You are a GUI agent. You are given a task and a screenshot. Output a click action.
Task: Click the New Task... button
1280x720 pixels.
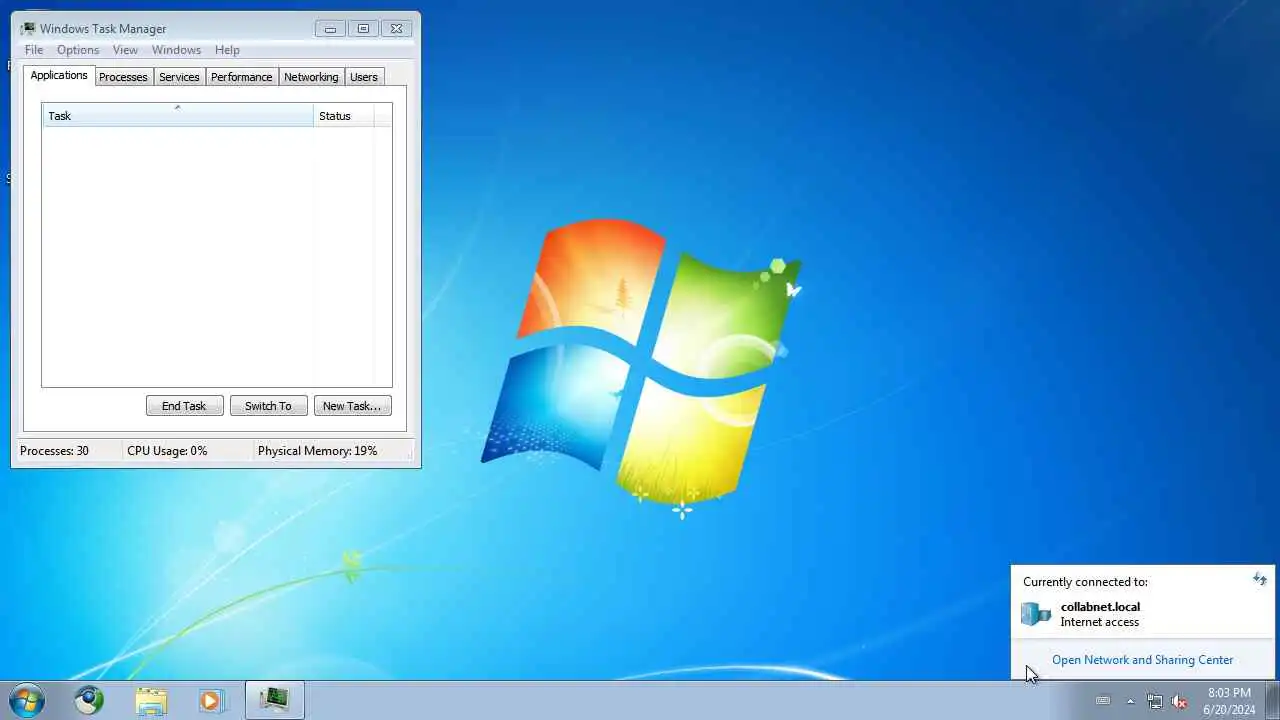click(x=352, y=405)
